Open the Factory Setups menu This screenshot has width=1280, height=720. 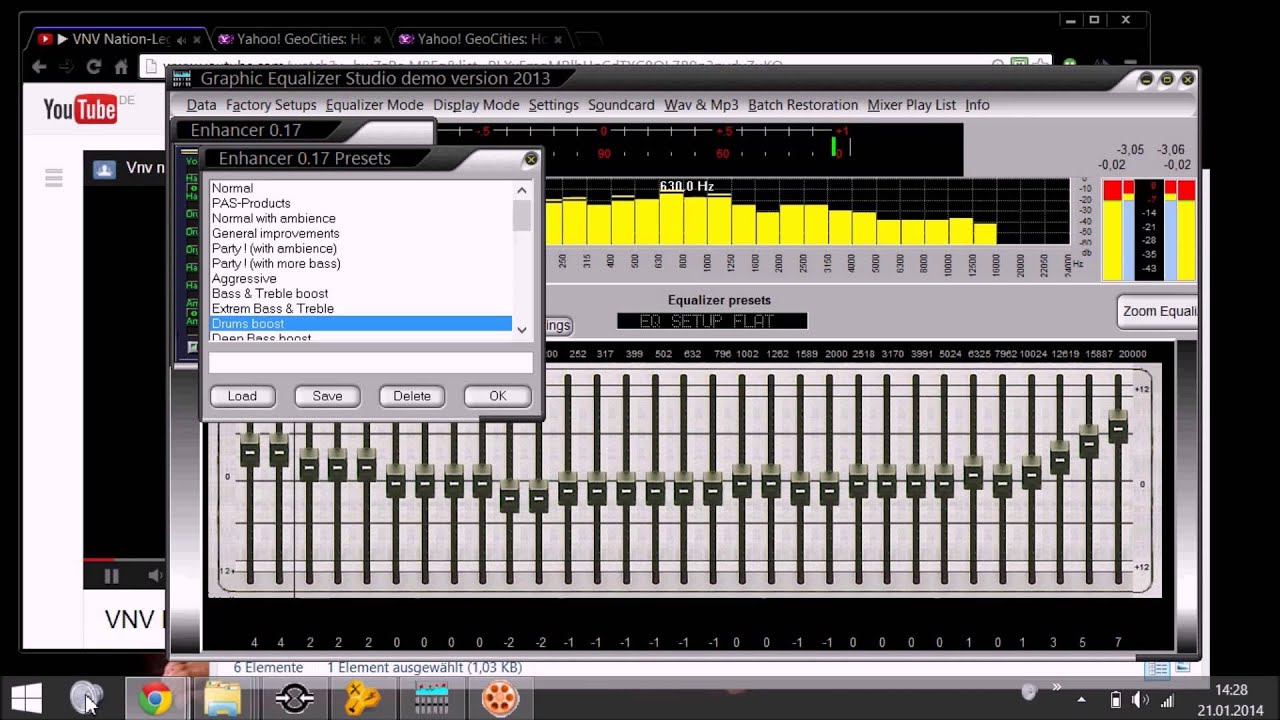(x=271, y=105)
